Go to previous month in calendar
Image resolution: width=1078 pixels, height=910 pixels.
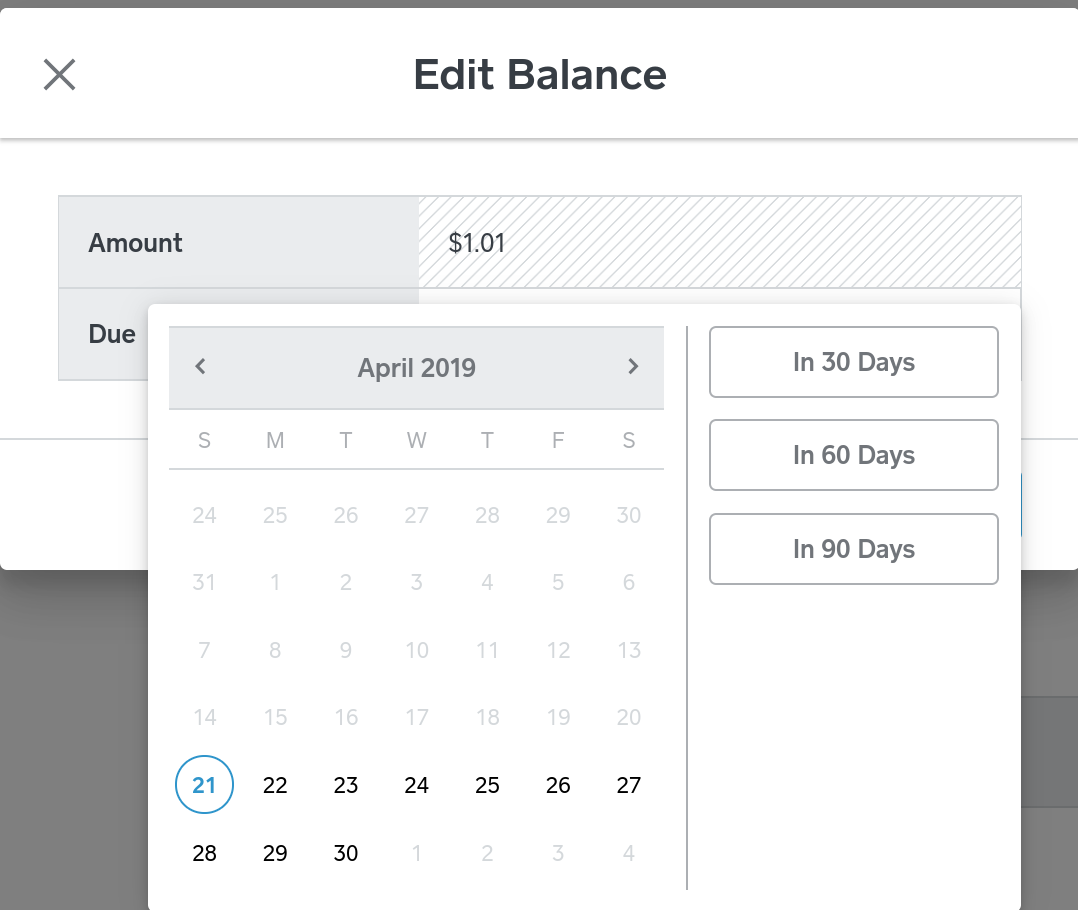200,367
